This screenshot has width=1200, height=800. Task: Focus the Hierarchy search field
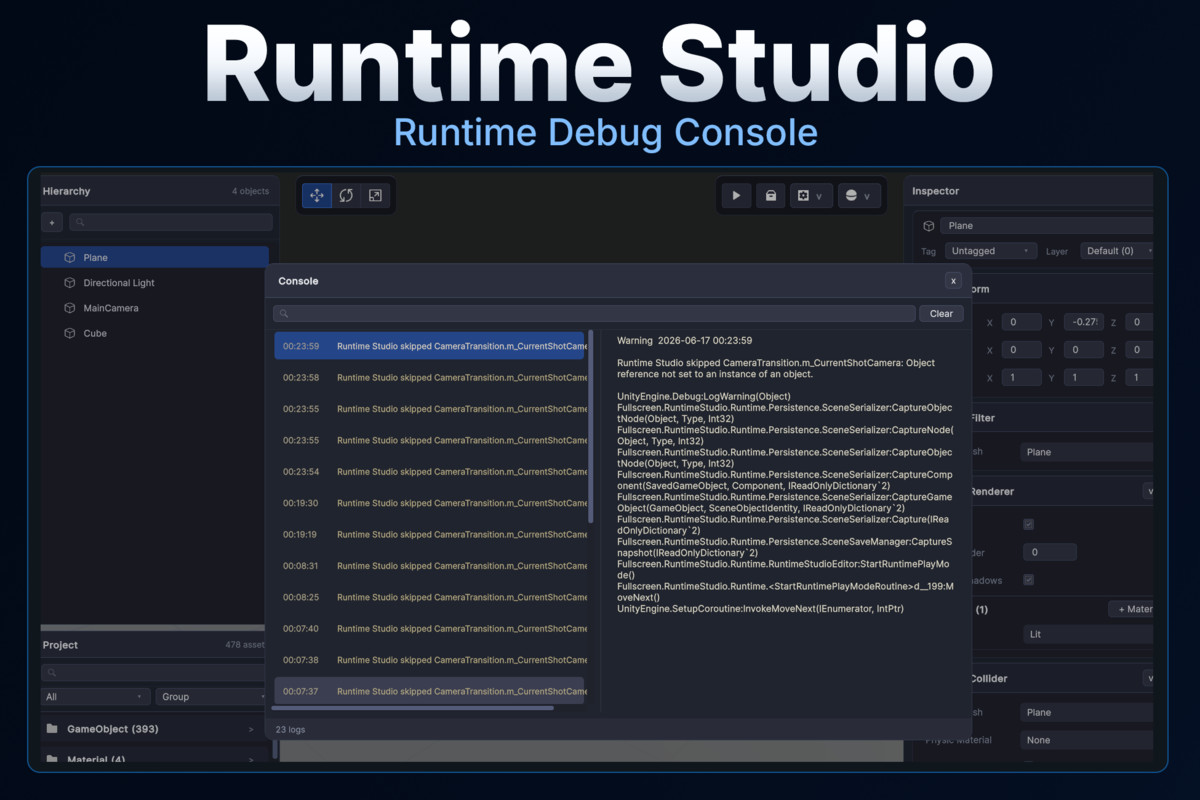pos(171,222)
